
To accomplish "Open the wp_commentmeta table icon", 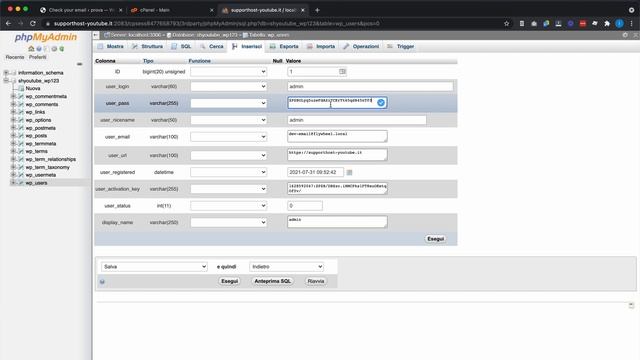I will pos(21,96).
